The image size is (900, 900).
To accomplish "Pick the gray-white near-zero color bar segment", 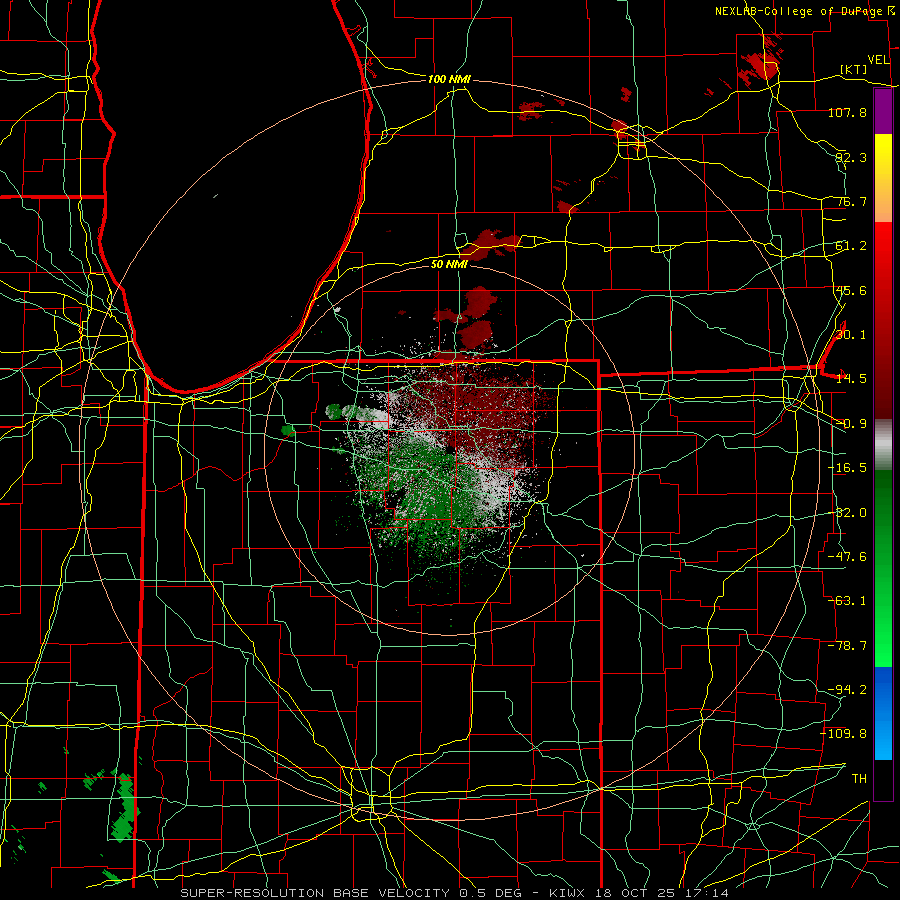I will pos(883,444).
